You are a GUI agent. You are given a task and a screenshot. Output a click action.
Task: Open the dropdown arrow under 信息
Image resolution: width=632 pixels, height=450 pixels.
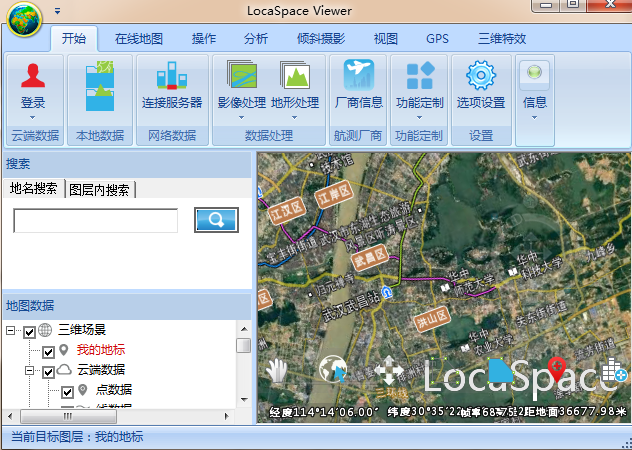[x=534, y=118]
